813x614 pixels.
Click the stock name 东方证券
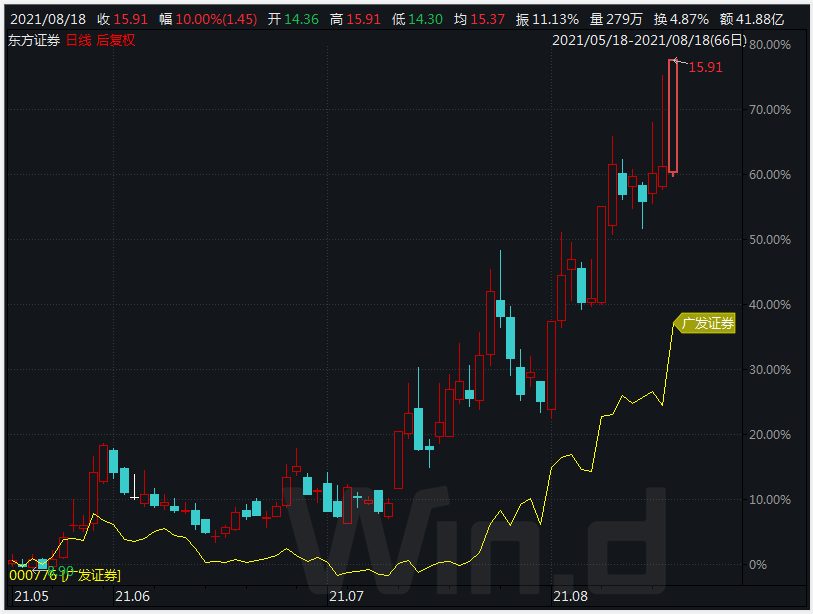click(34, 40)
